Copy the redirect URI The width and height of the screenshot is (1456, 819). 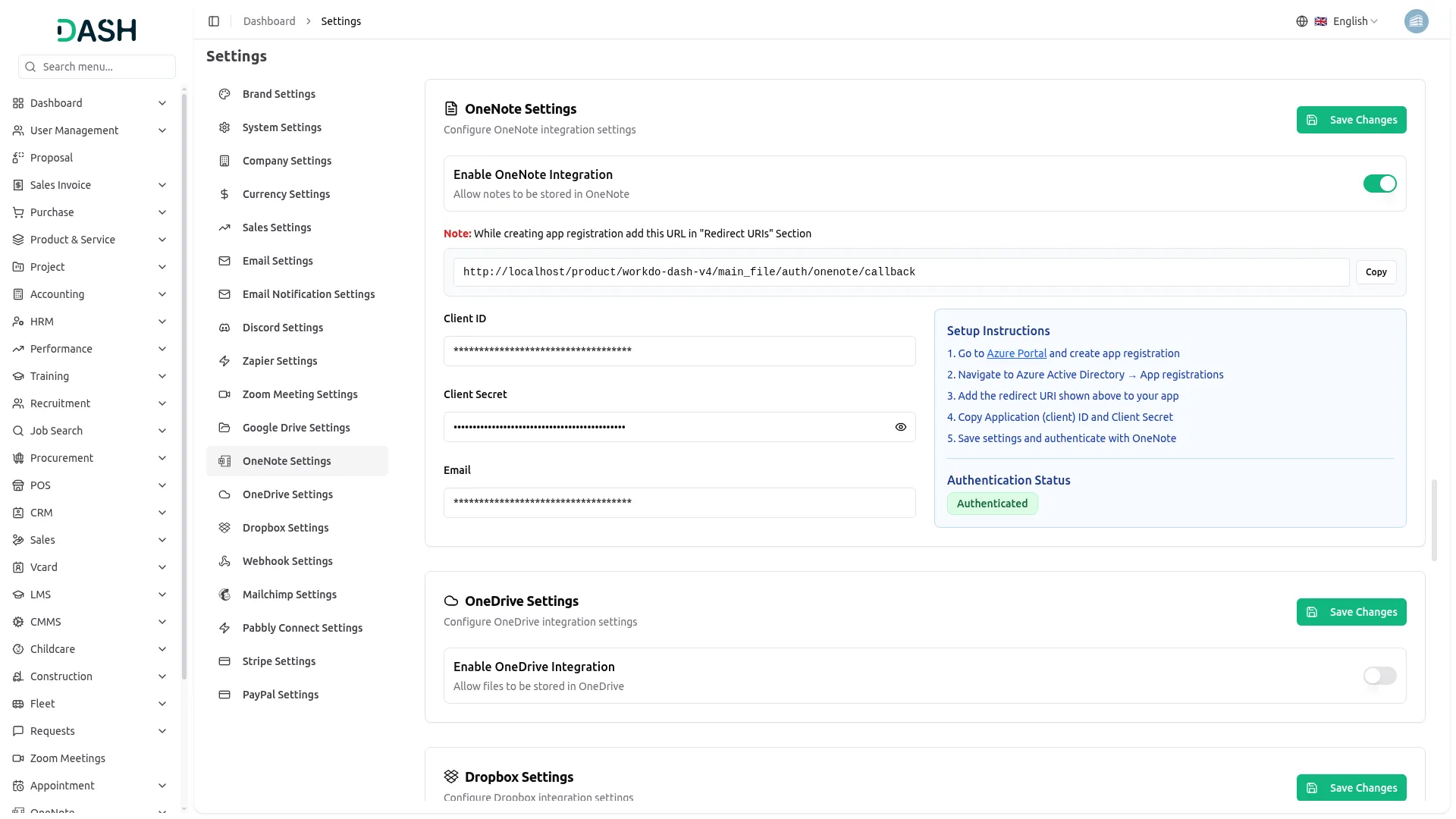click(1376, 272)
